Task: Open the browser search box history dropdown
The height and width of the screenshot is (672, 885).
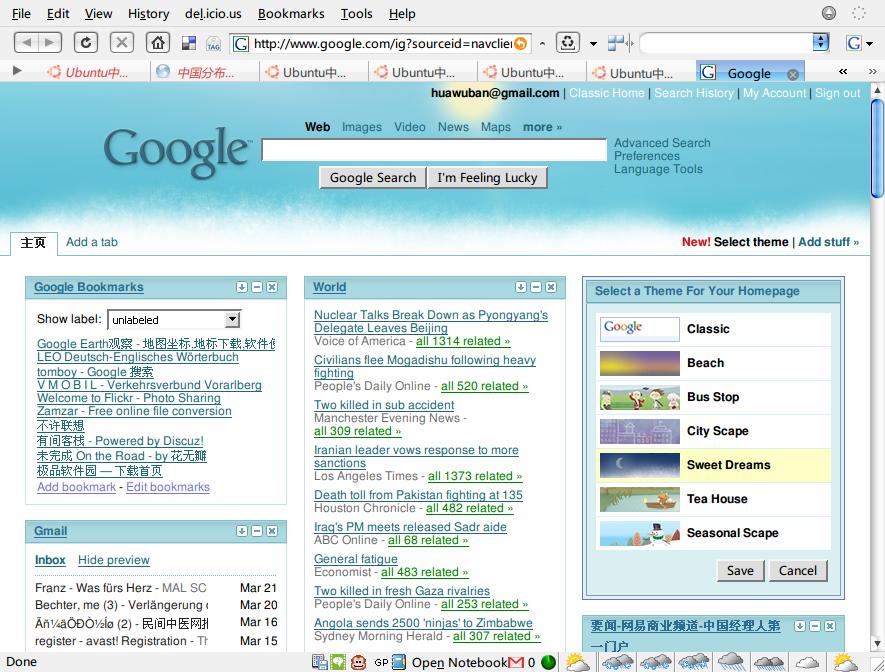Action: (x=820, y=42)
